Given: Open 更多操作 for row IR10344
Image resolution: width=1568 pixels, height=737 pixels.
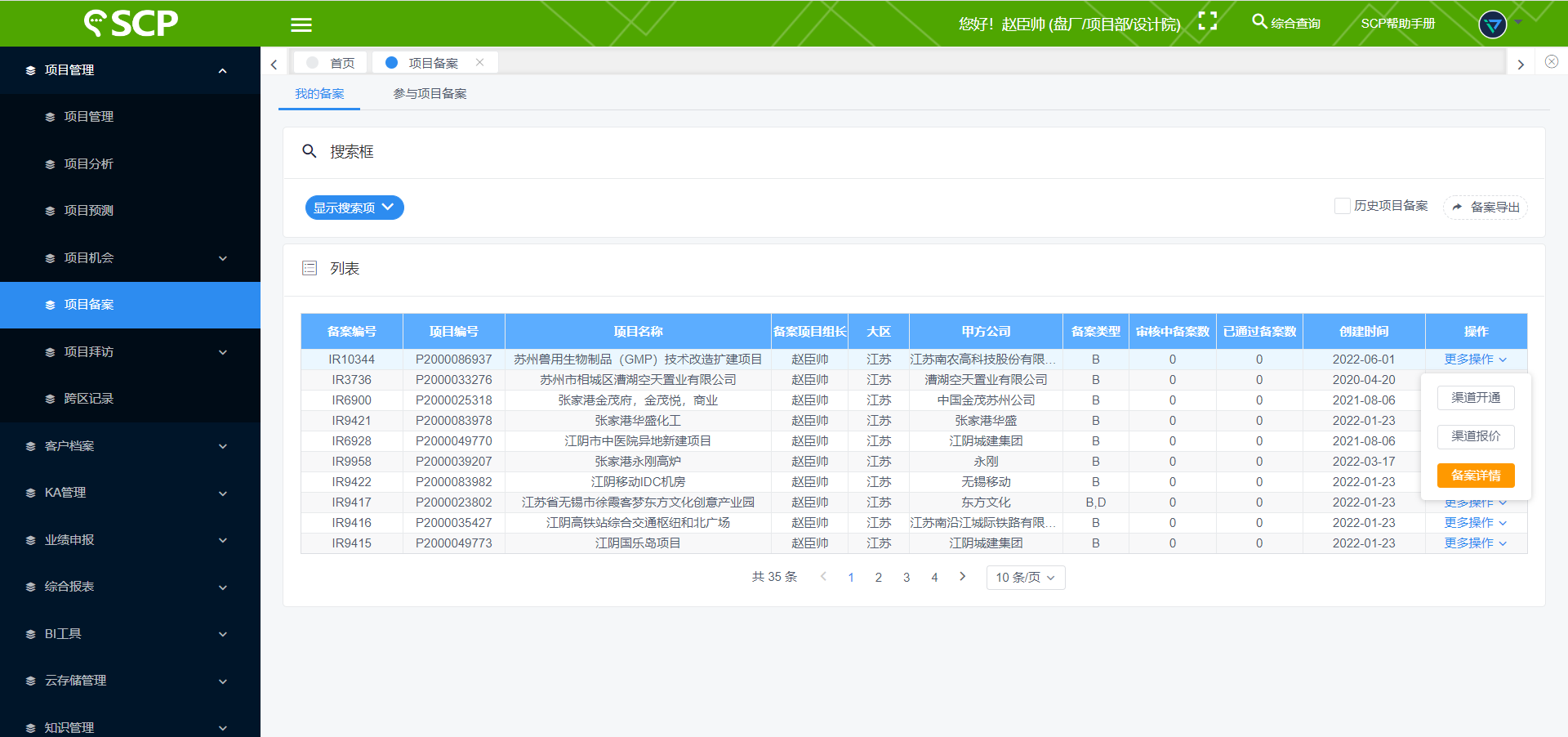Looking at the screenshot, I should [1475, 360].
